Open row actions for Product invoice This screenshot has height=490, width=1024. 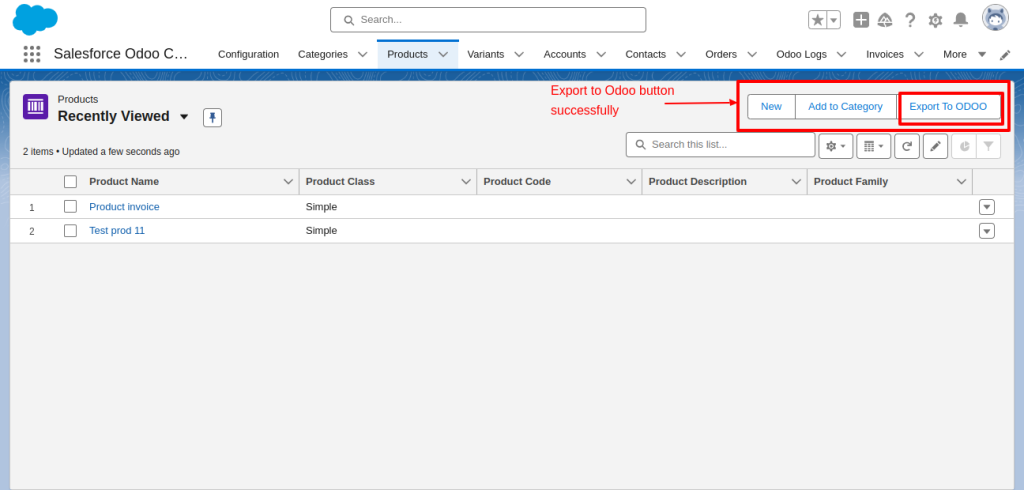click(987, 207)
